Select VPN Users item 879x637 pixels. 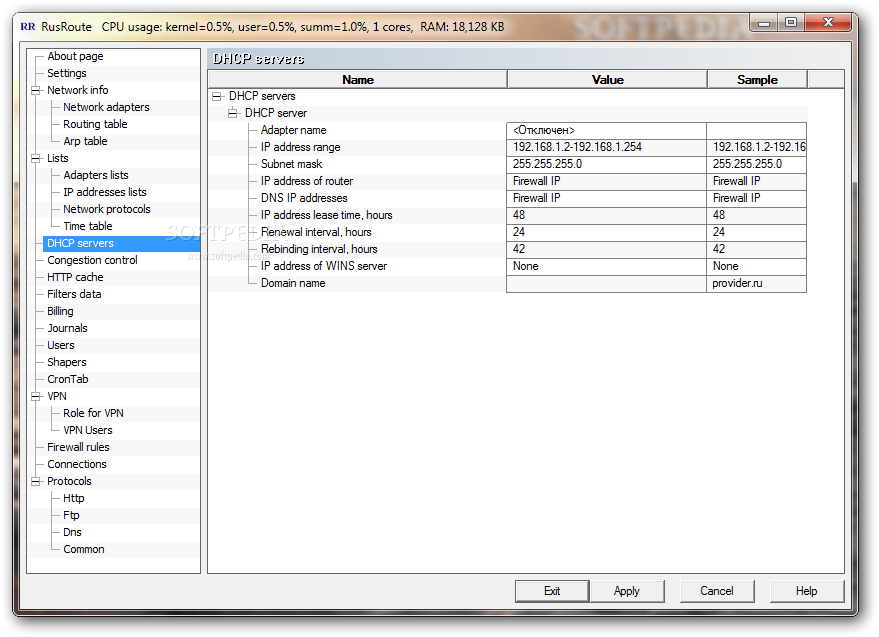click(87, 431)
